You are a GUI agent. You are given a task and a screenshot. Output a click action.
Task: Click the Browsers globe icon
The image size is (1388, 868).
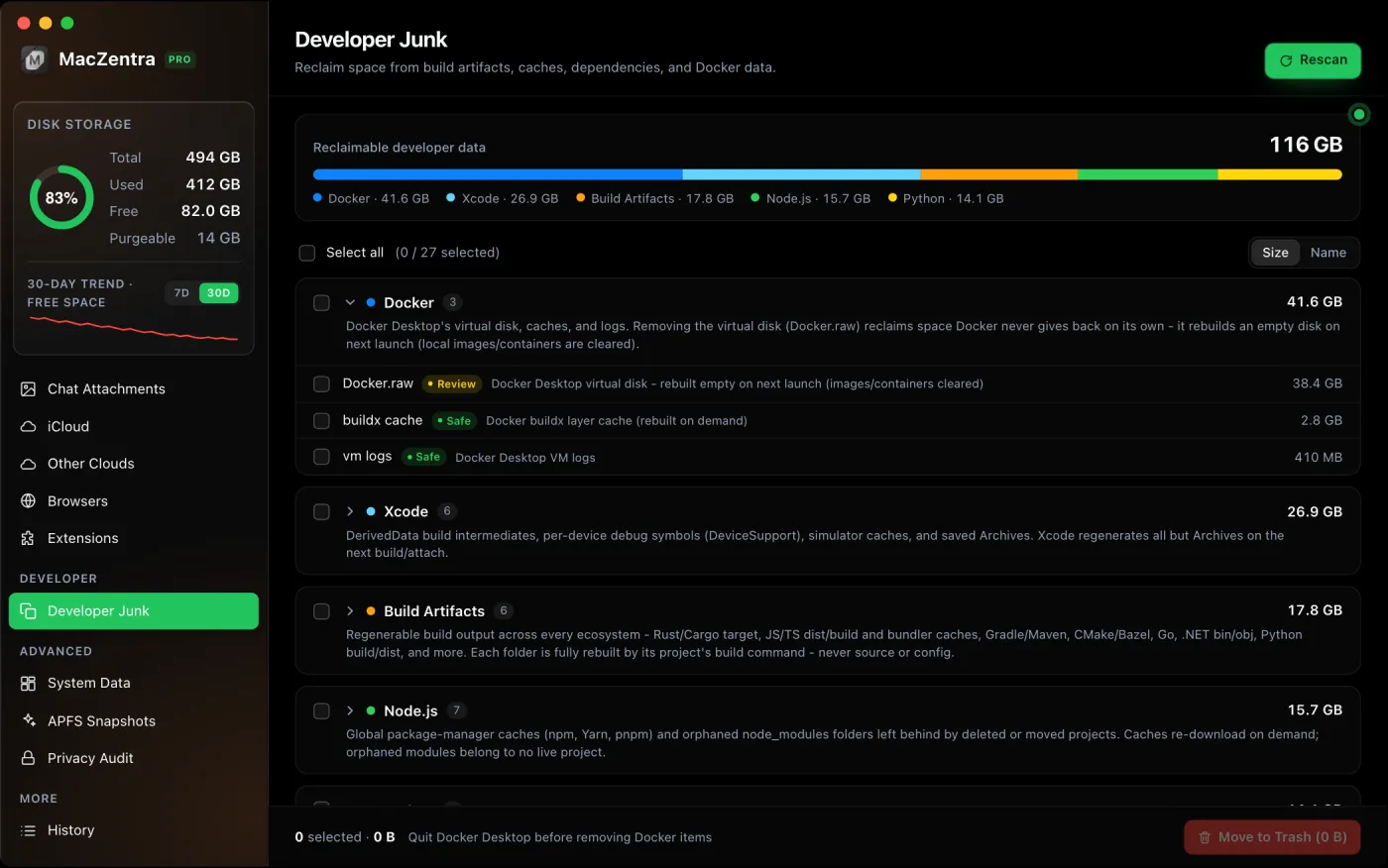pyautogui.click(x=29, y=501)
